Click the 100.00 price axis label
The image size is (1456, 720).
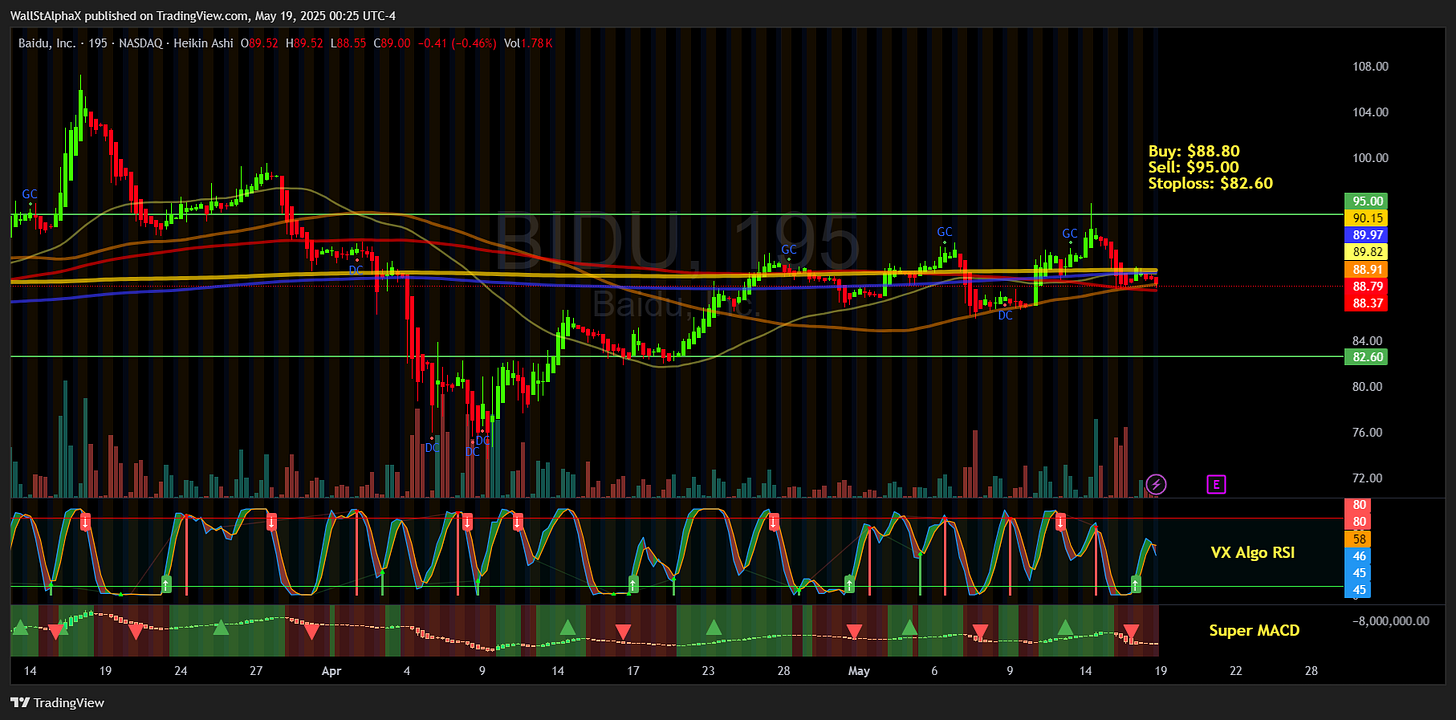click(x=1370, y=158)
